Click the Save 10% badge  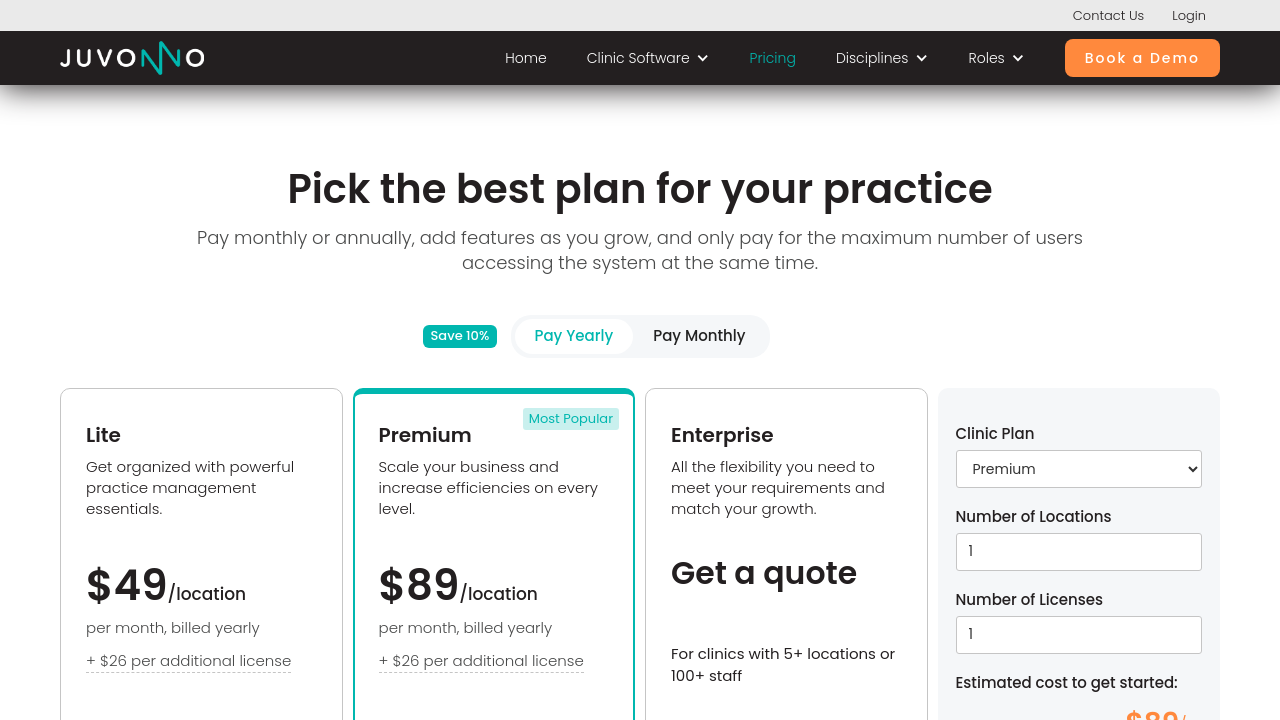pyautogui.click(x=460, y=336)
